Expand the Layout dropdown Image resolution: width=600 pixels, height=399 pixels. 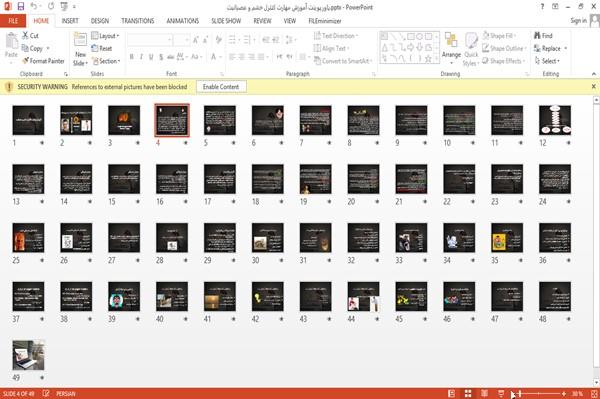(x=105, y=36)
